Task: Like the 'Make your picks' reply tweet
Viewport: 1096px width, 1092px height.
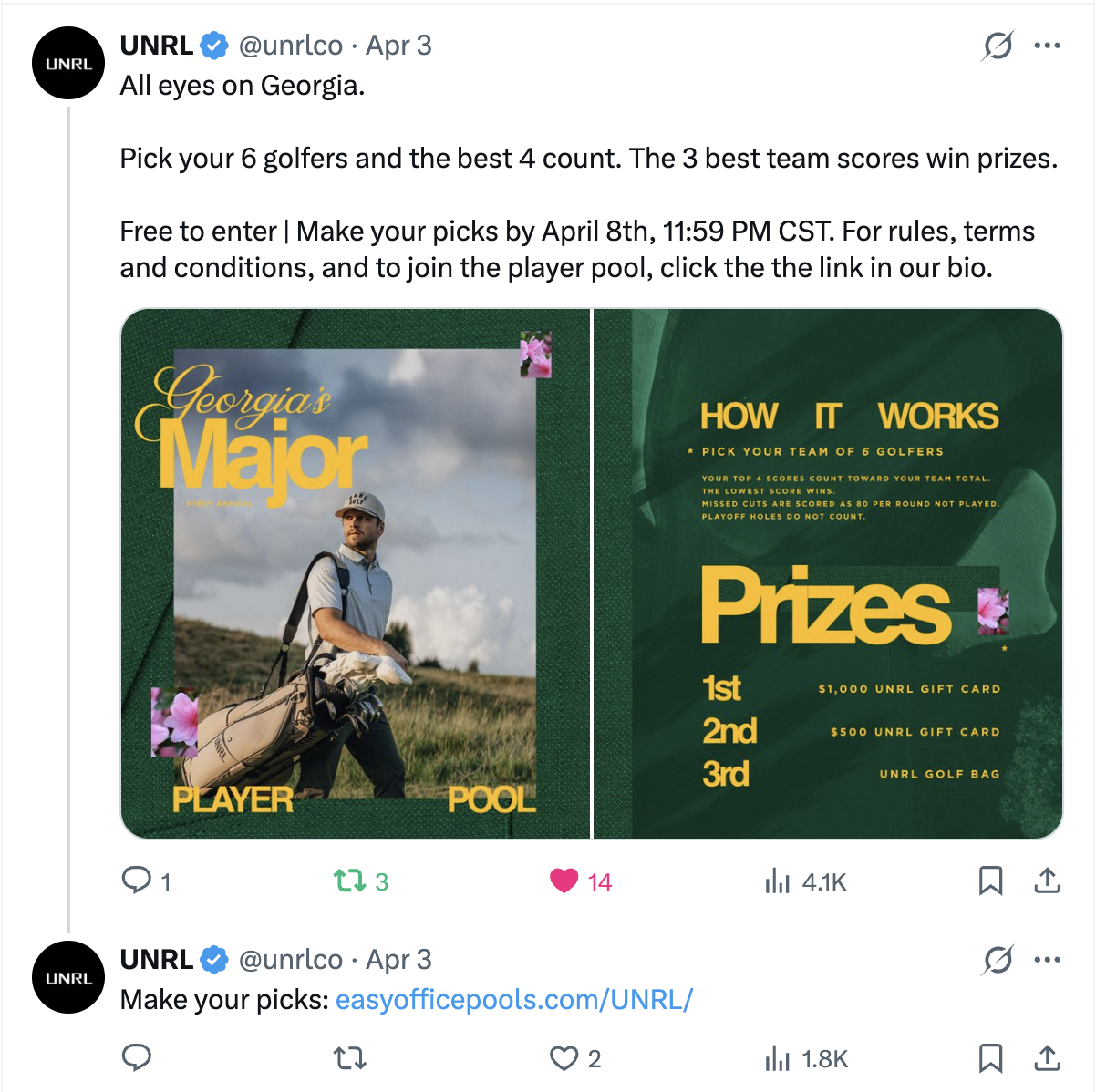Action: pos(564,1060)
